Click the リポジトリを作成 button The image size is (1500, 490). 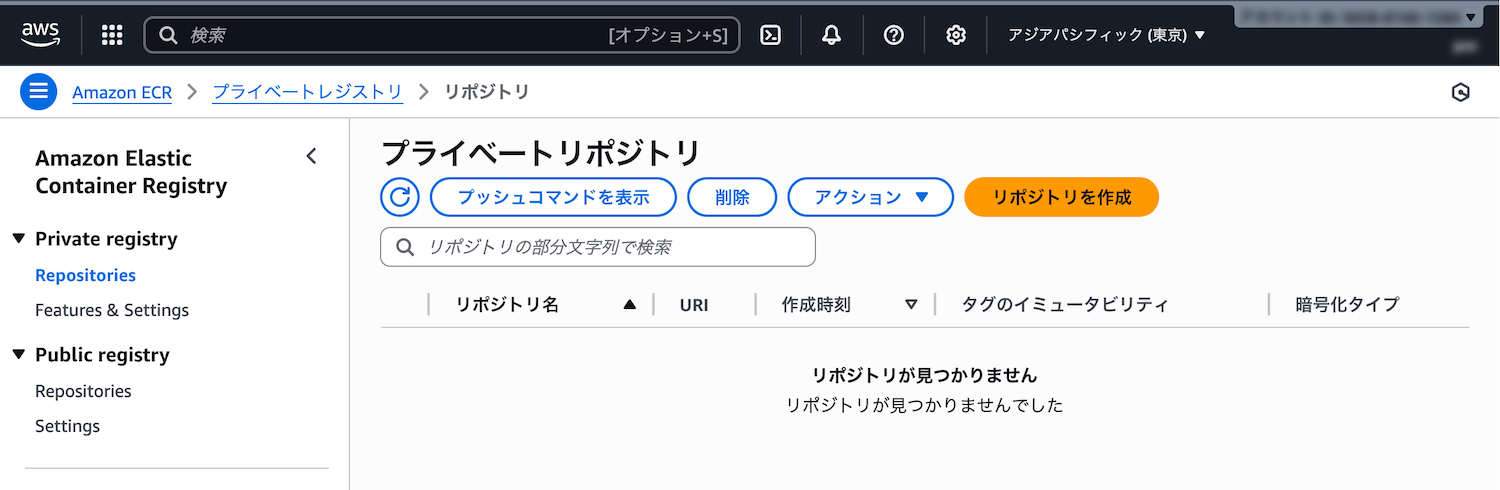(x=1061, y=197)
